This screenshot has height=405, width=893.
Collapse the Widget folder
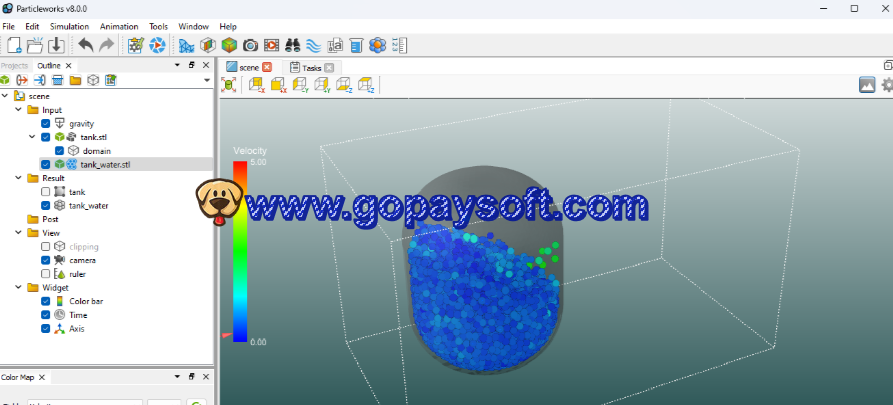(x=19, y=288)
